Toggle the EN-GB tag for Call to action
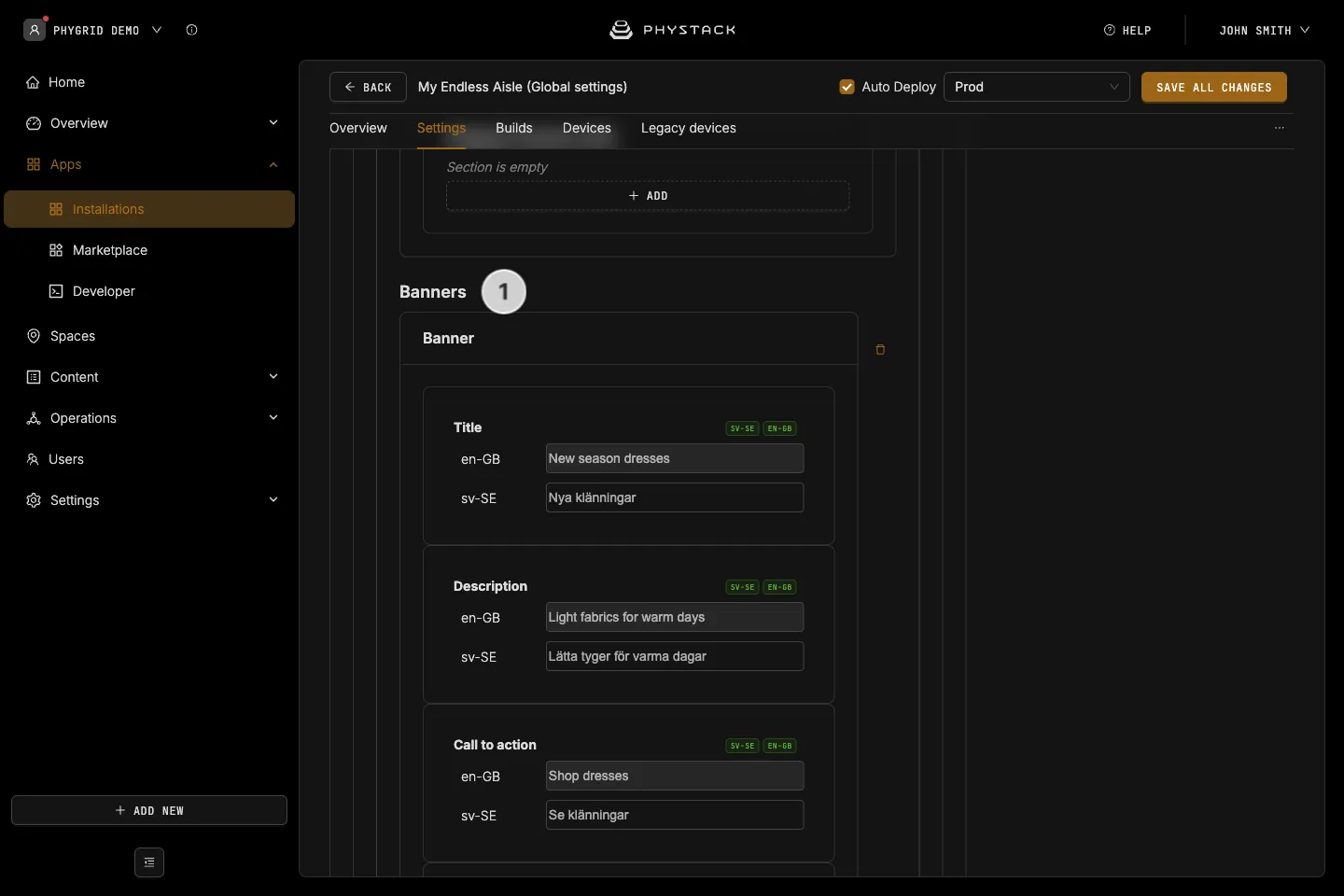This screenshot has width=1344, height=896. [x=779, y=746]
